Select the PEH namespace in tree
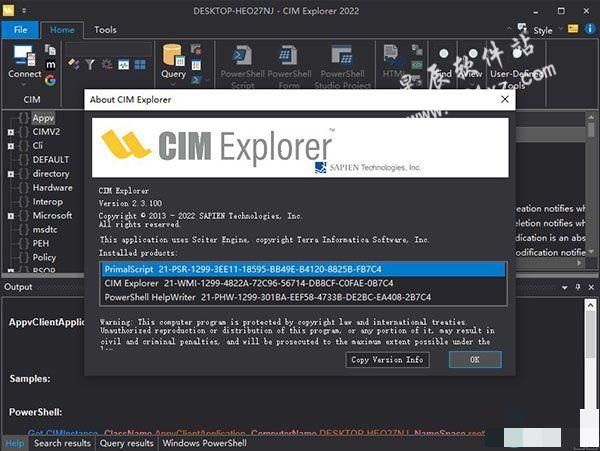 click(41, 244)
